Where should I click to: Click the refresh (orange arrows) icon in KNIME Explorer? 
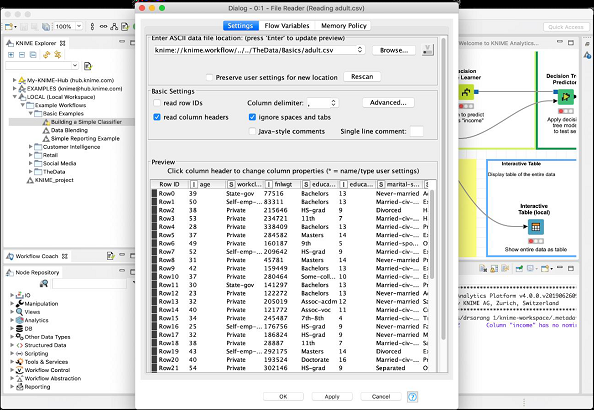(47, 55)
